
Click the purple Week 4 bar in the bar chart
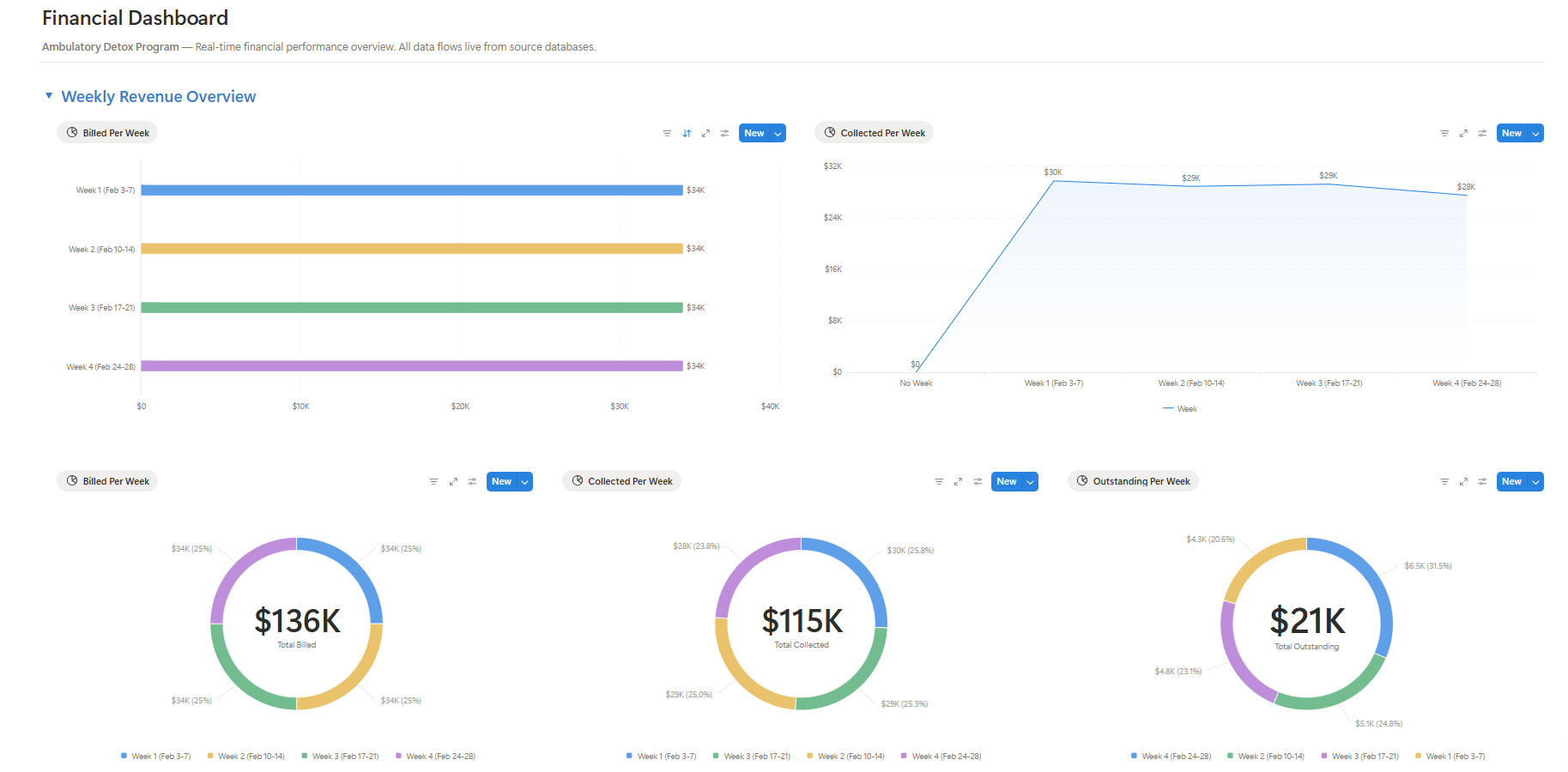pyautogui.click(x=412, y=366)
